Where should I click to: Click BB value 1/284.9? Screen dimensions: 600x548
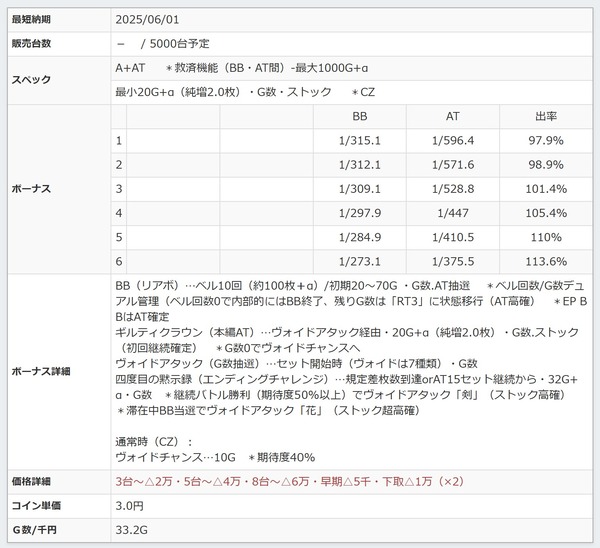[360, 238]
